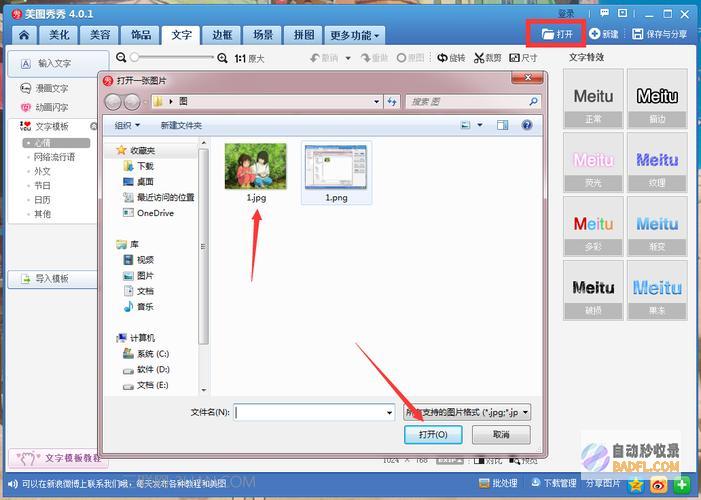Go to the Meitu home tab icon
The height and width of the screenshot is (500, 701).
pos(24,35)
